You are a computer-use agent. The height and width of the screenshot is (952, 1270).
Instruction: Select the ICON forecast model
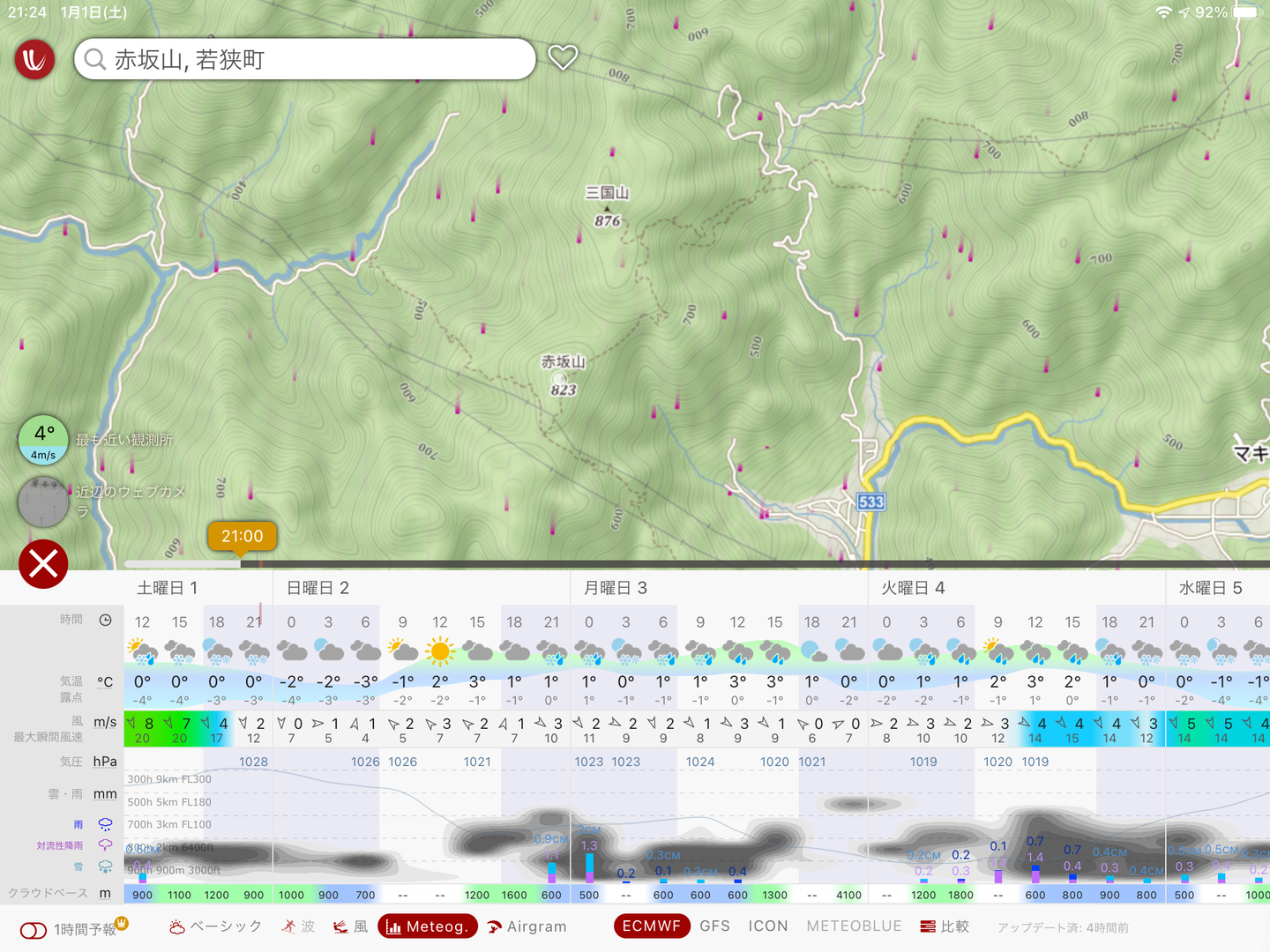pos(767,926)
